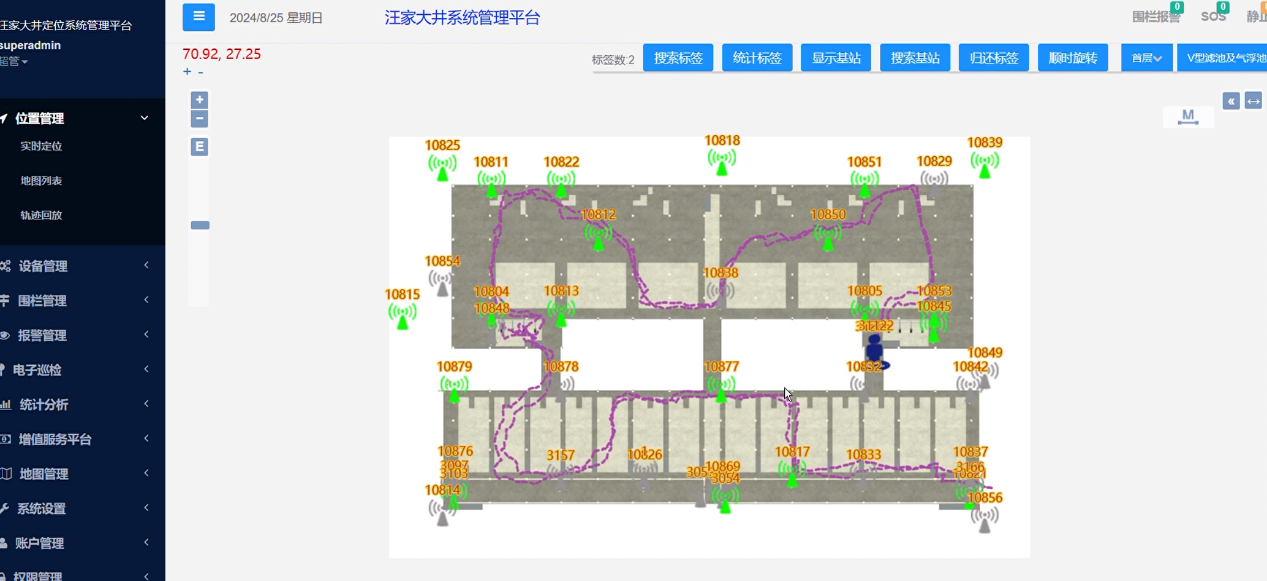Click the 顺时旋转 rotate button
Screen dimensions: 1267x581
click(x=1073, y=58)
